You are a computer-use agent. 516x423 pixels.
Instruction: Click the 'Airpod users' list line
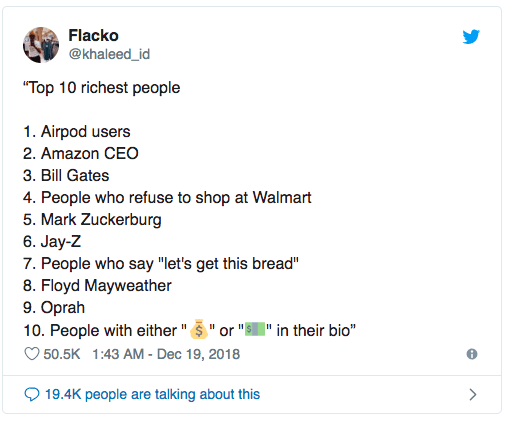77,131
